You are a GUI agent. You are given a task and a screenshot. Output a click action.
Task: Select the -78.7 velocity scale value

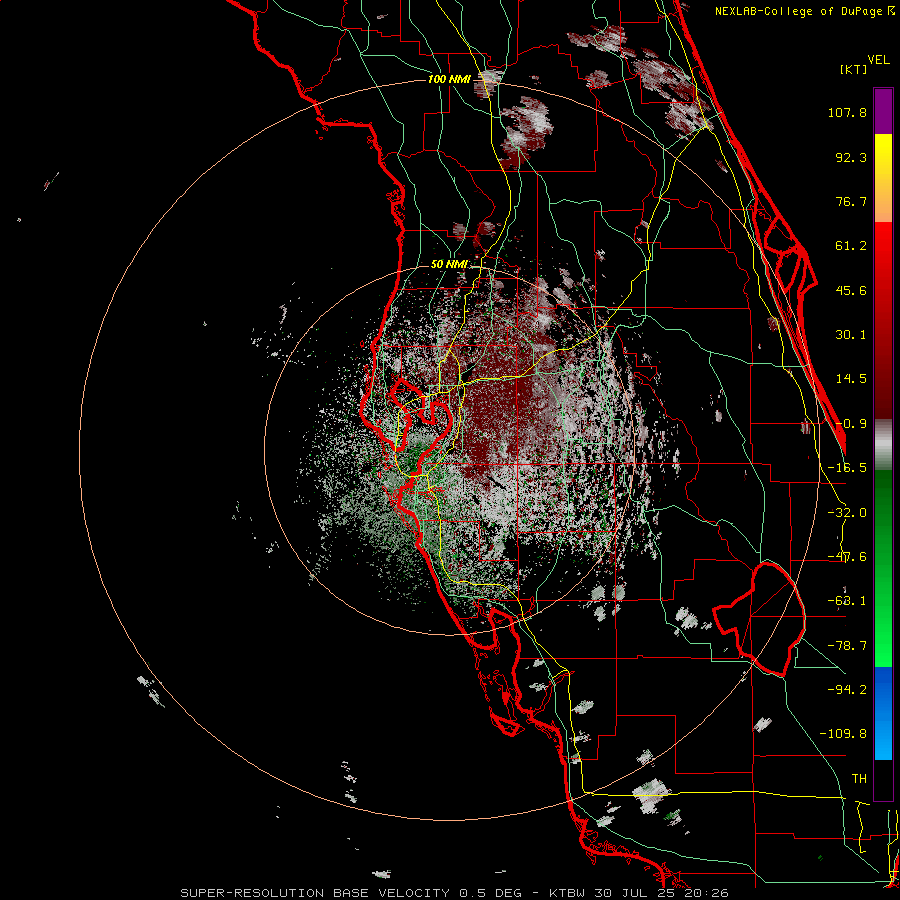847,646
